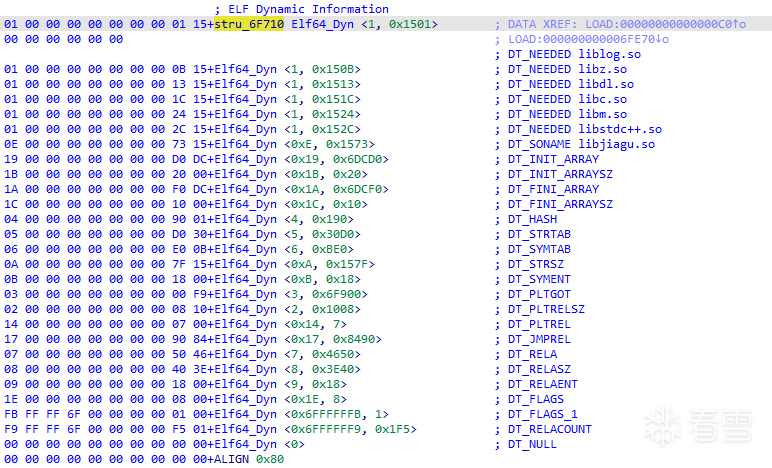
Task: Select the highlighted stru_6F710 label
Action: 249,24
